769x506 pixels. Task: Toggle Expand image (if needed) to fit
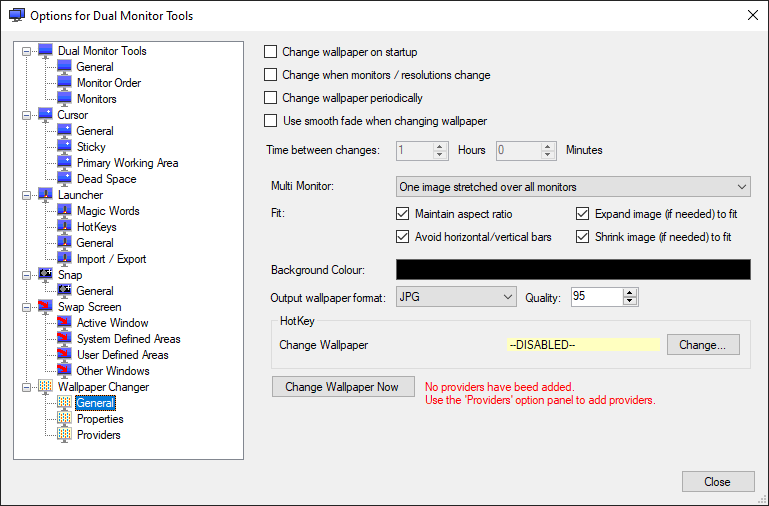583,214
